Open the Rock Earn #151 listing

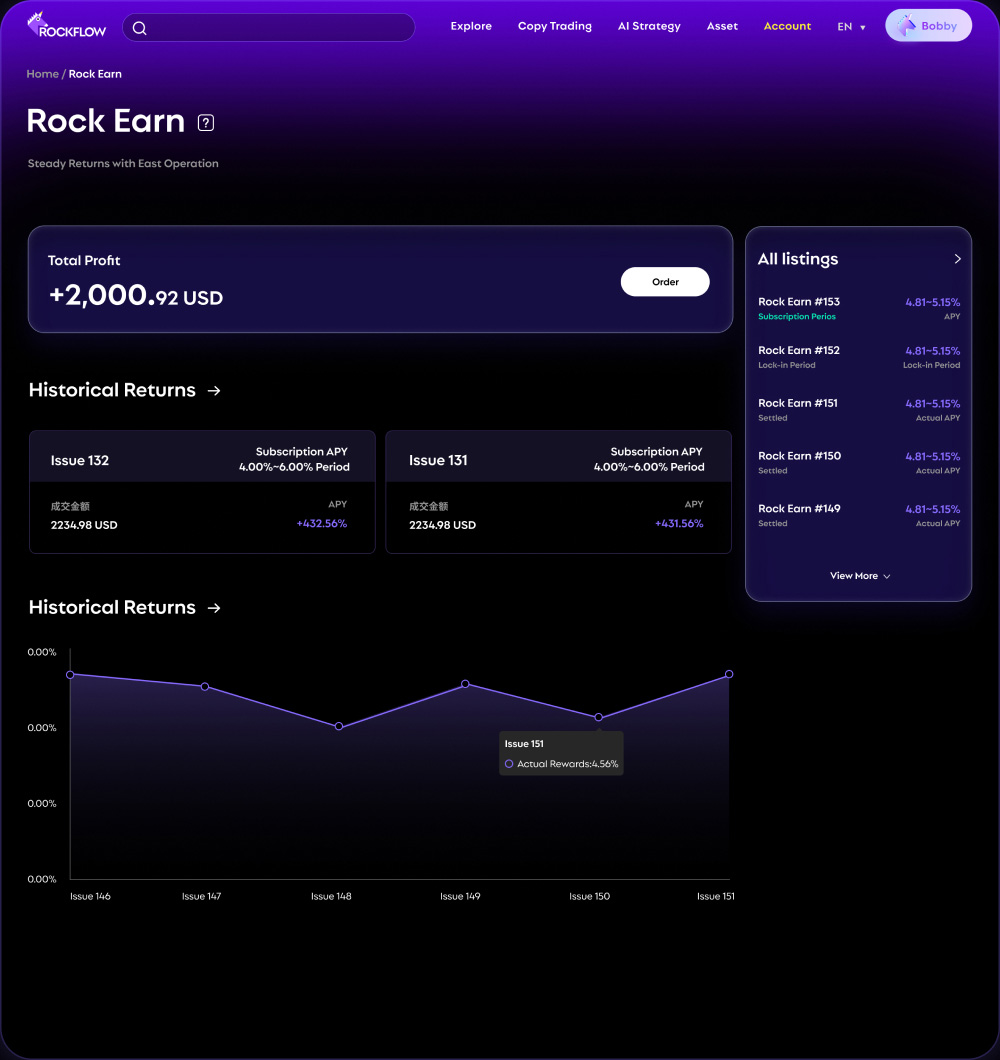(859, 410)
